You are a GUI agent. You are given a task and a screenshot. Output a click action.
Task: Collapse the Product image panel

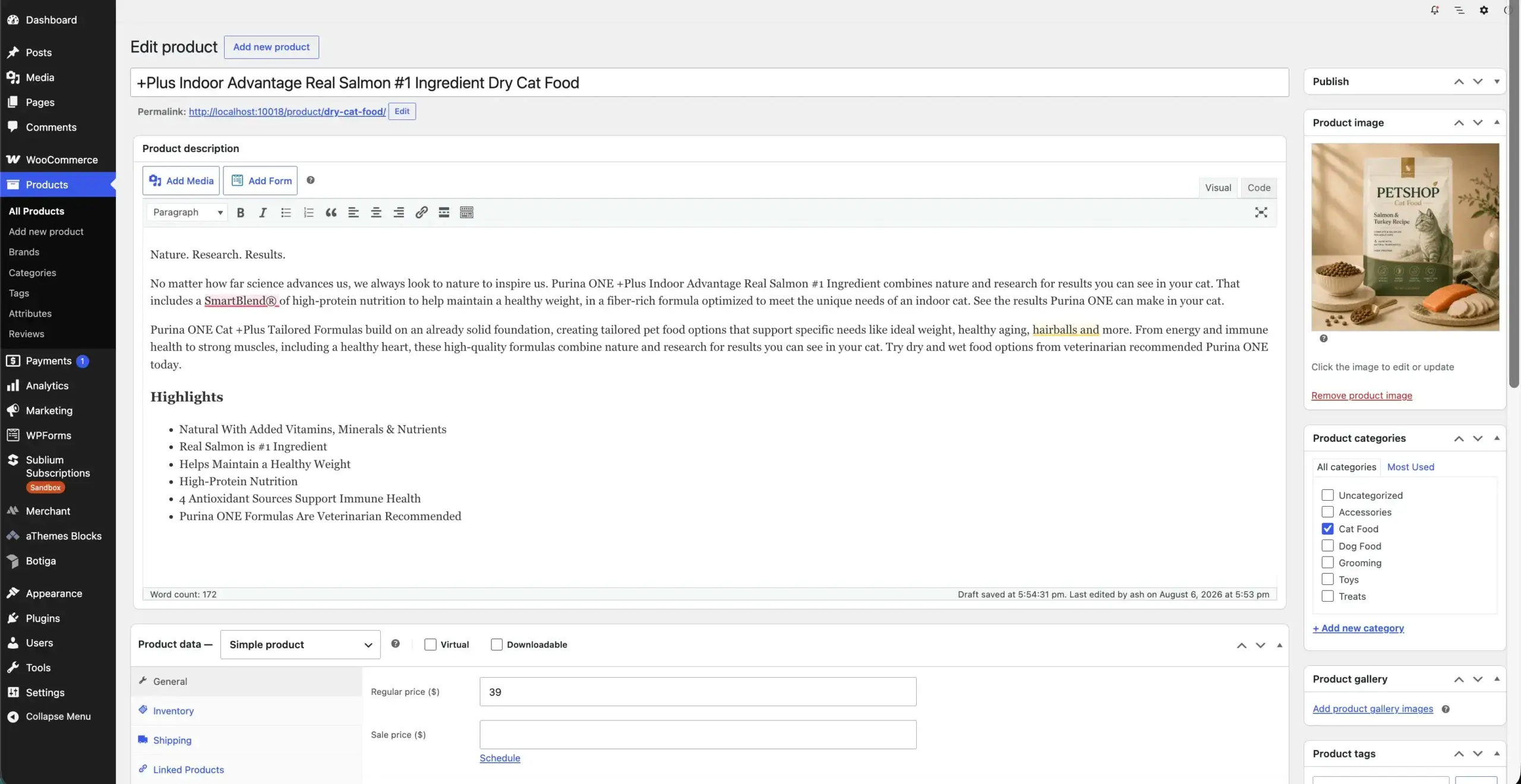[x=1497, y=122]
